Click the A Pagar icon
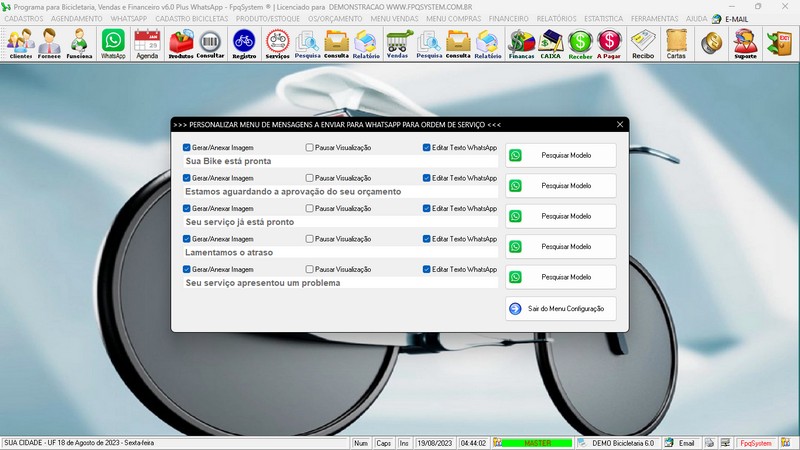 pos(609,43)
